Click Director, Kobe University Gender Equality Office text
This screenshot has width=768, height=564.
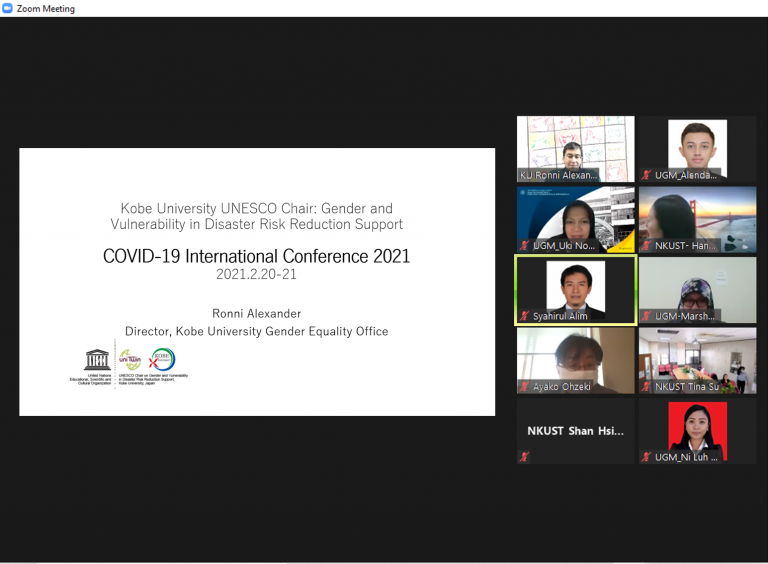[x=256, y=331]
